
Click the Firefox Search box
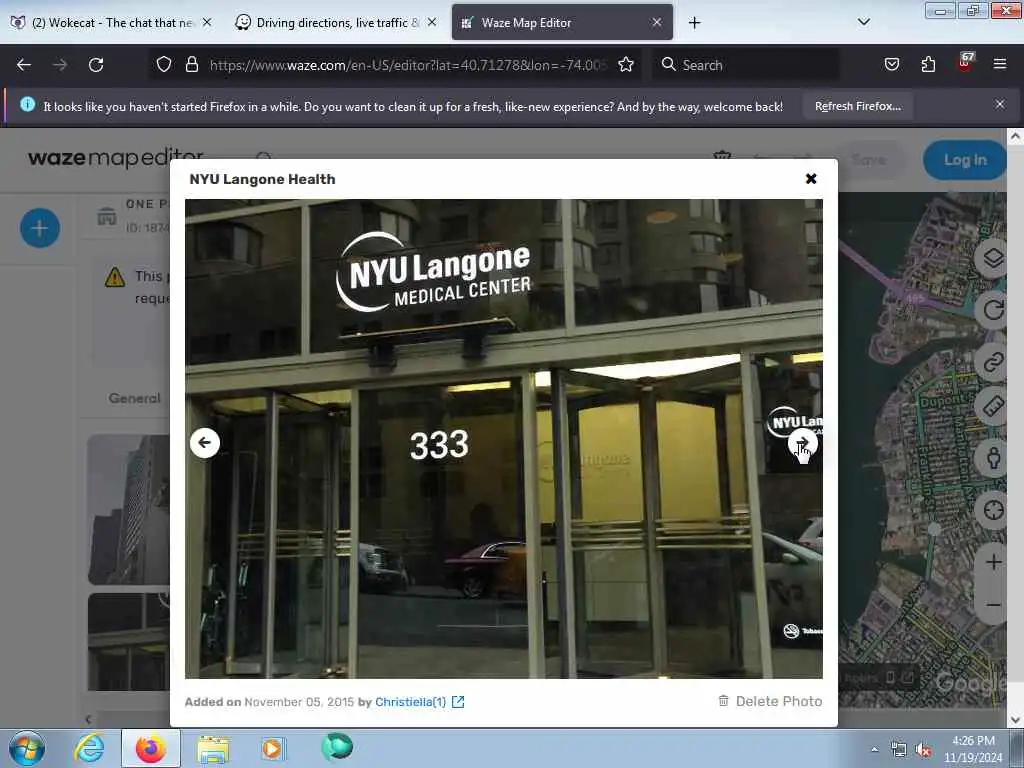coord(746,65)
